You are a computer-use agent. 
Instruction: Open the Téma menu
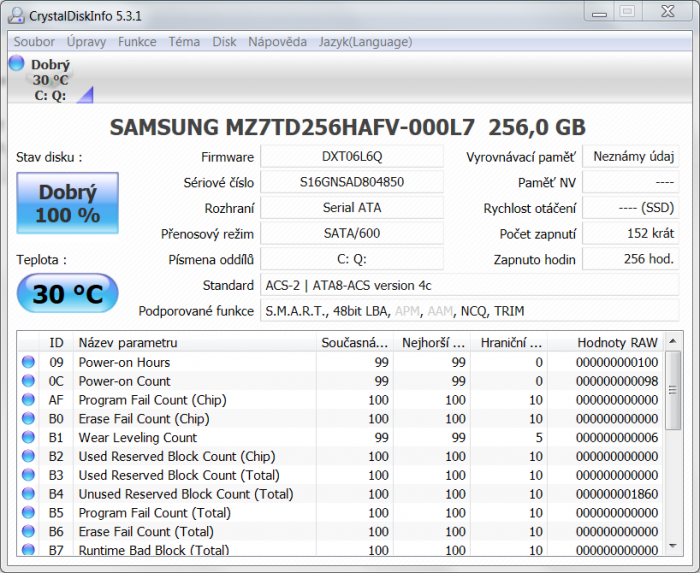pos(184,42)
